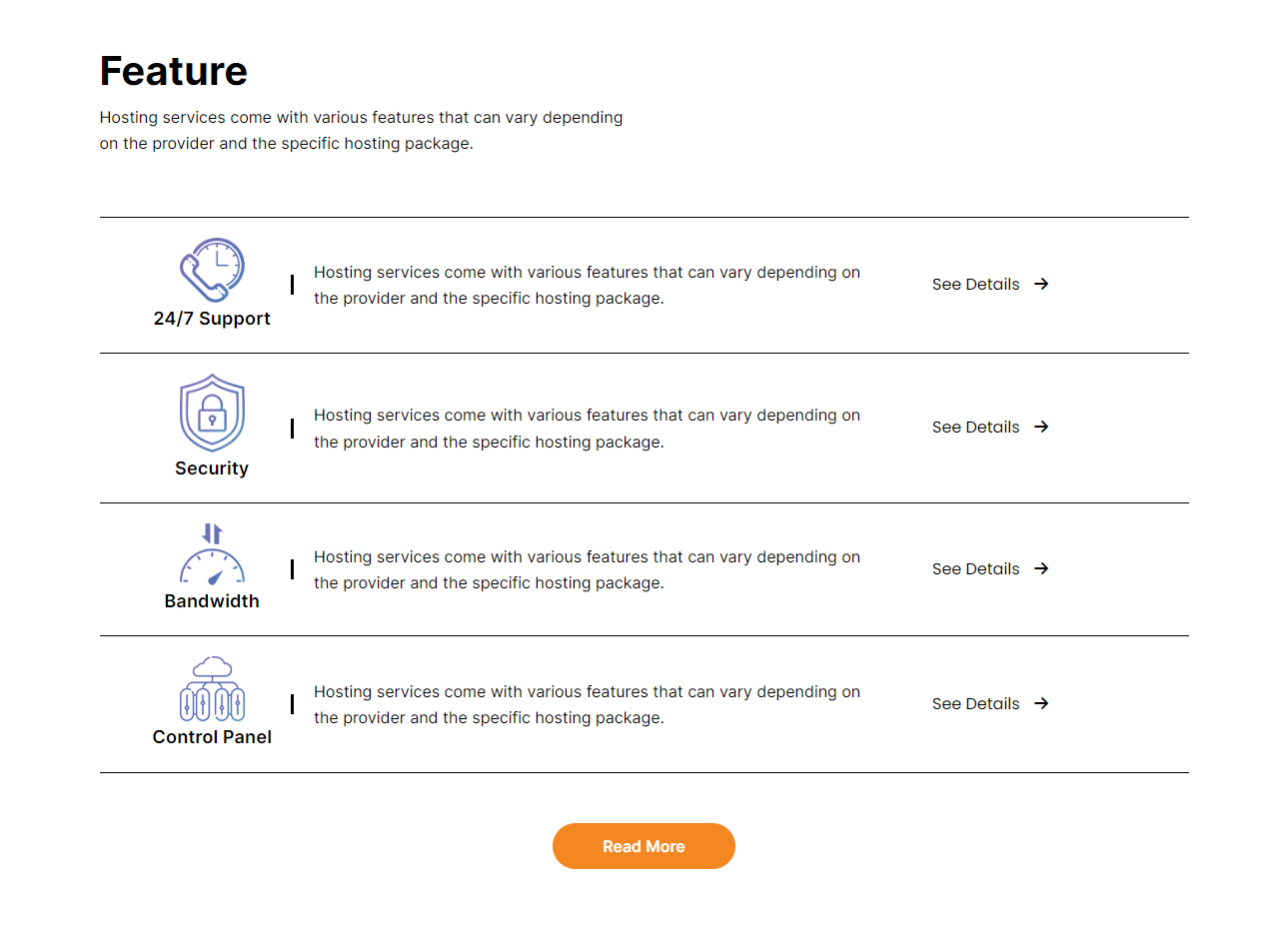Click the Security shield lock icon
The image size is (1288, 928).
point(212,413)
